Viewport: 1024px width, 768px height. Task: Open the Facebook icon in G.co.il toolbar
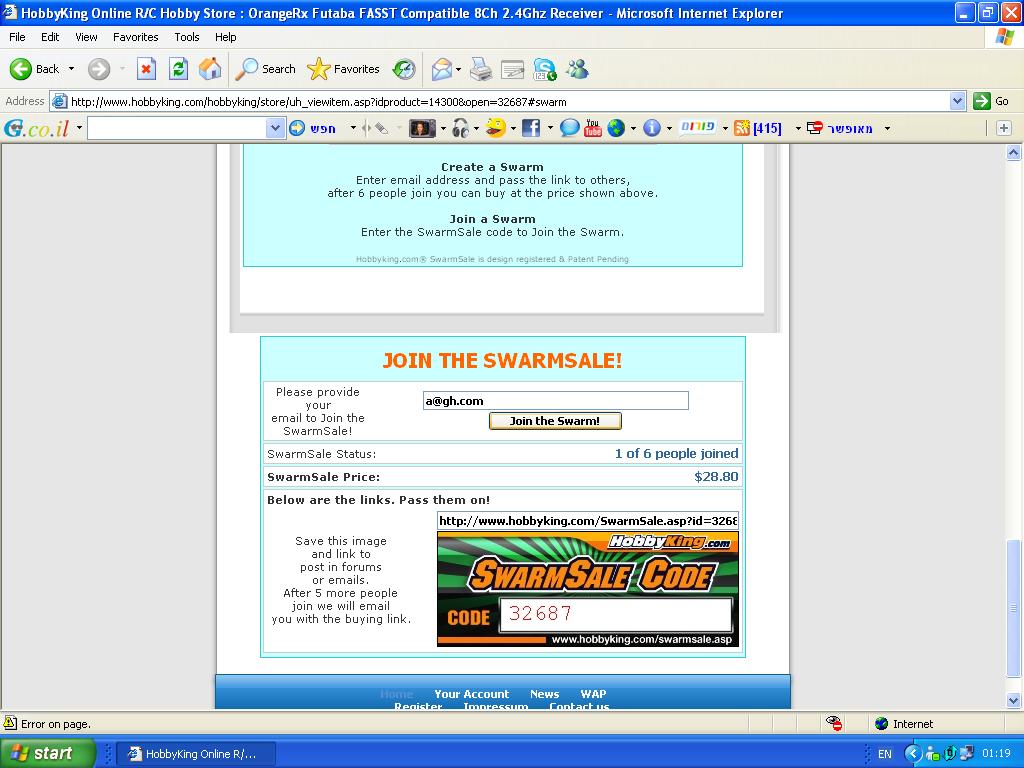pyautogui.click(x=531, y=128)
